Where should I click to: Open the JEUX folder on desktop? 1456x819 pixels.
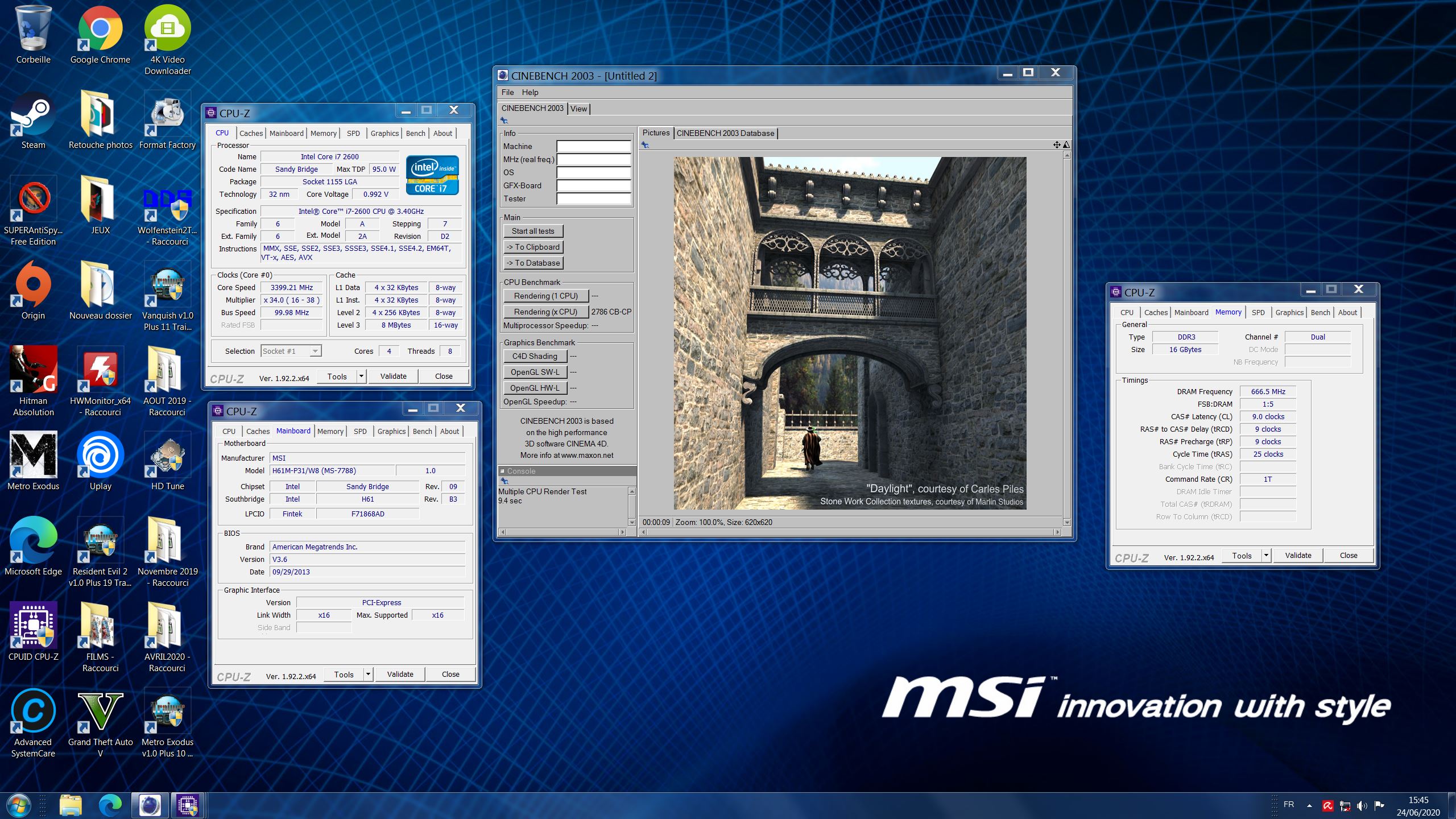(x=100, y=206)
